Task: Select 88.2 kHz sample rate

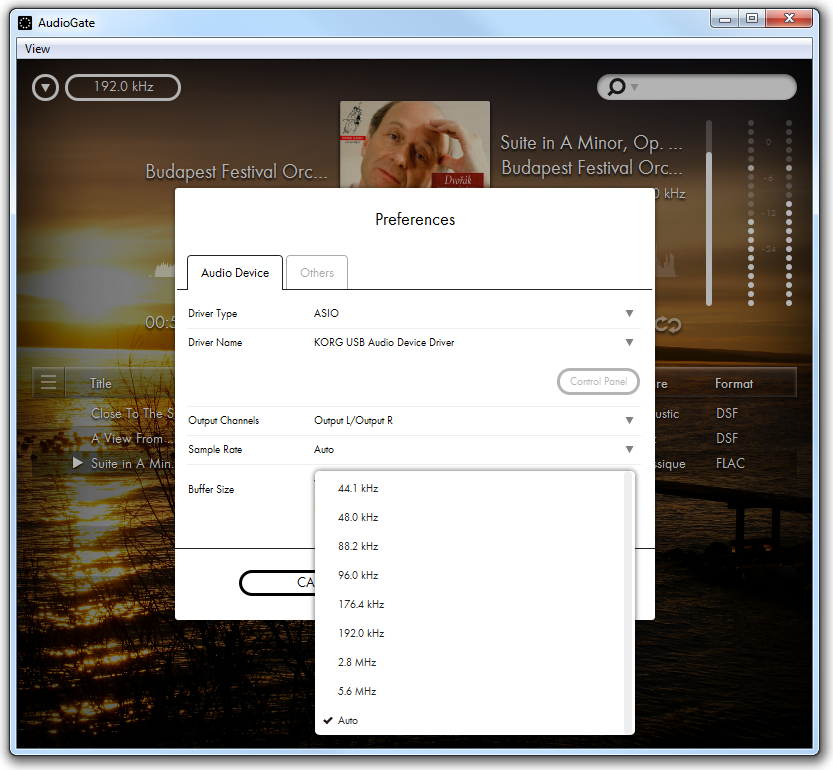Action: (x=470, y=546)
